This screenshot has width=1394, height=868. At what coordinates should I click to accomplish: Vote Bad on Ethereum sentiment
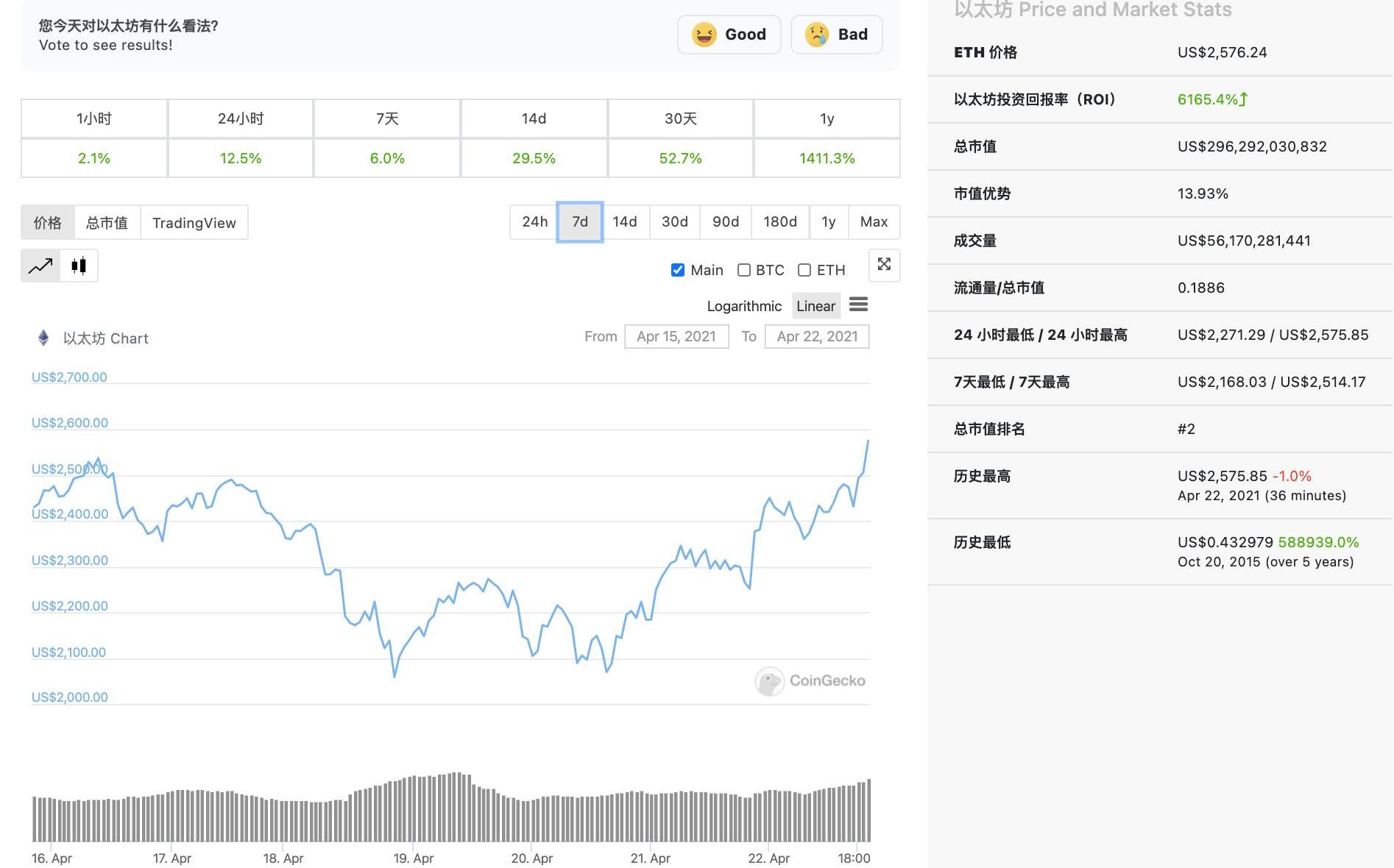[x=836, y=35]
